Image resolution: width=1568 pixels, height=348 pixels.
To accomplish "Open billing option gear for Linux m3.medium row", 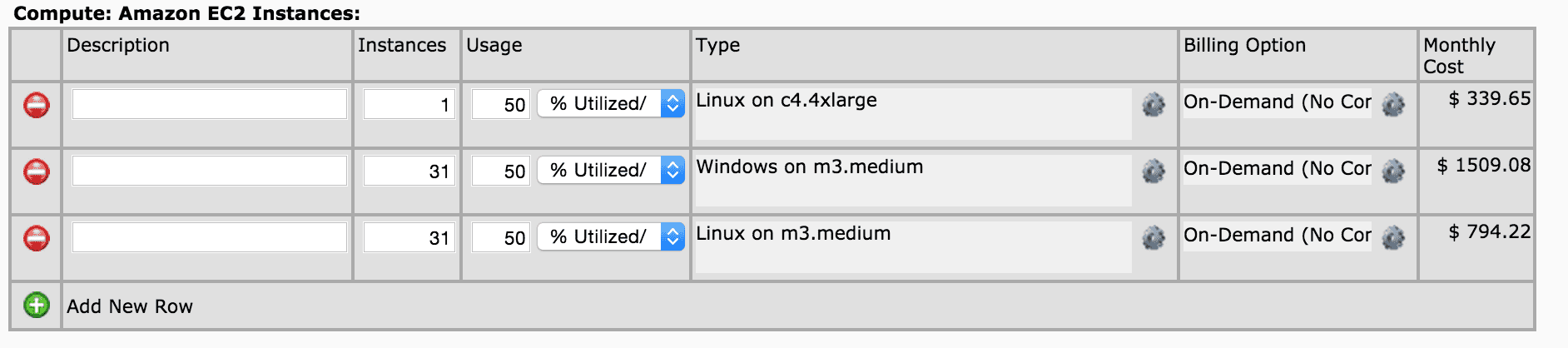I will tap(1392, 238).
